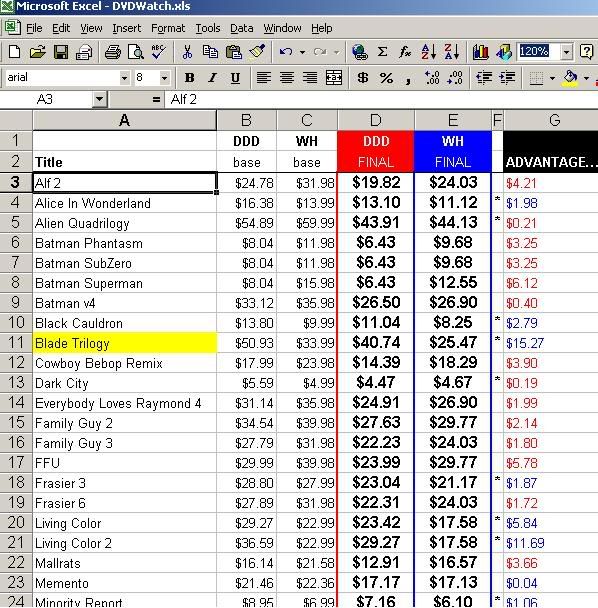Select the Alien Quadrilogy title cell

point(125,223)
